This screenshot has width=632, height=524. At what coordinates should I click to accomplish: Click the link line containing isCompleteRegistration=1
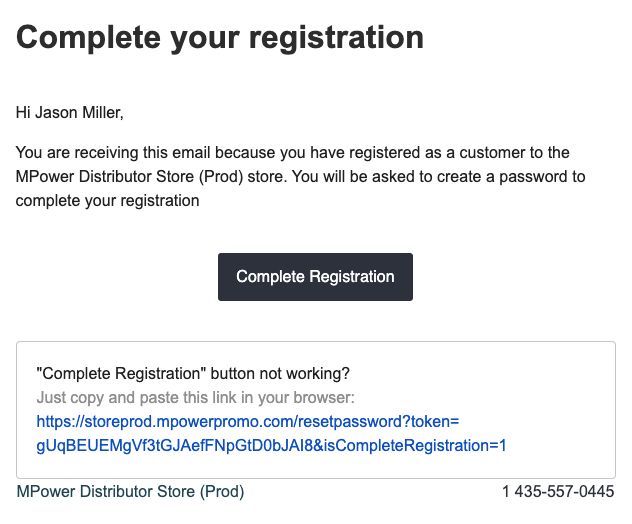[x=271, y=446]
